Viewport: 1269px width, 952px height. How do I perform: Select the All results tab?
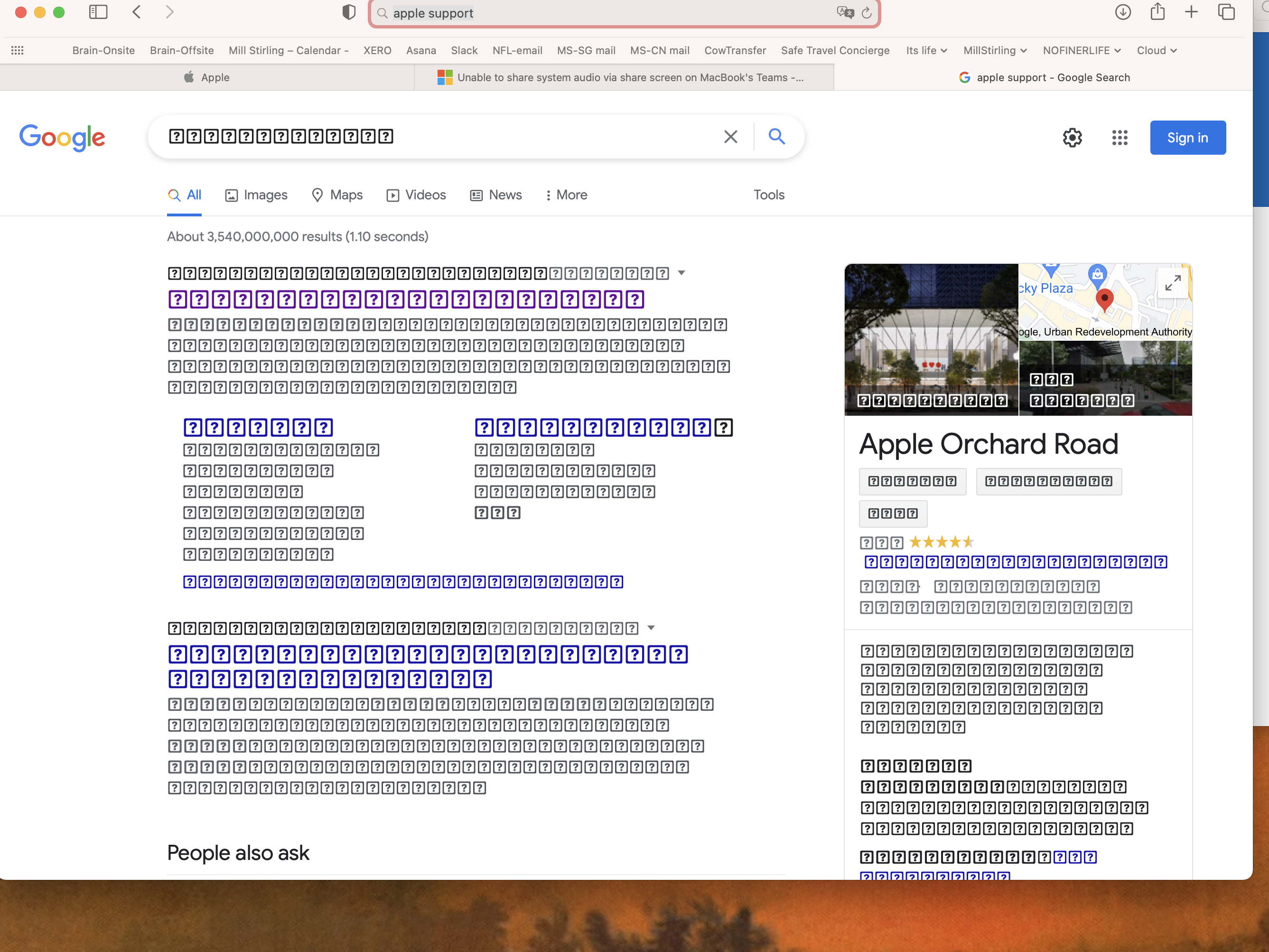tap(184, 195)
